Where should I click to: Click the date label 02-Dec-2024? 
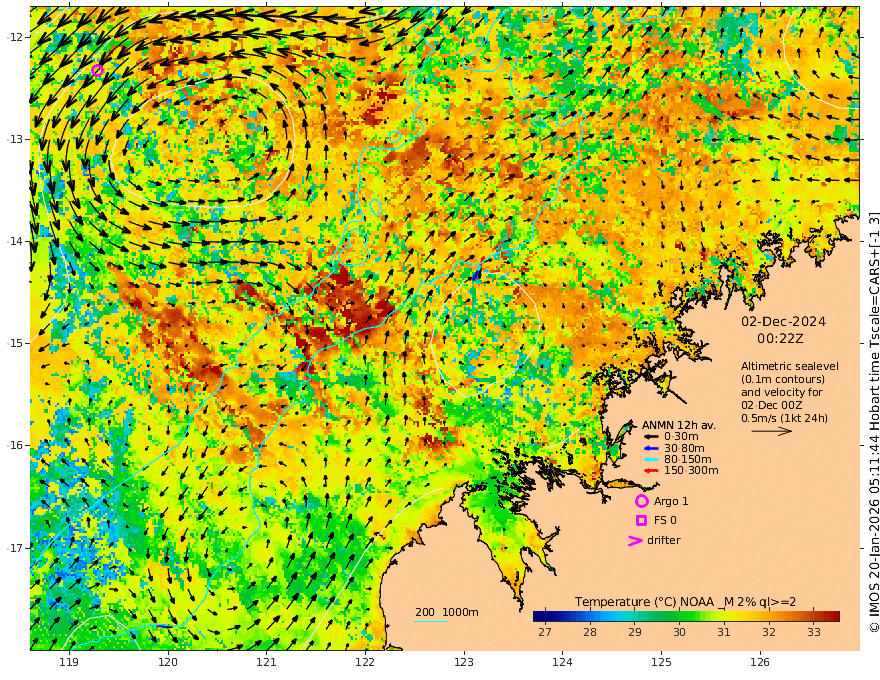tap(783, 321)
